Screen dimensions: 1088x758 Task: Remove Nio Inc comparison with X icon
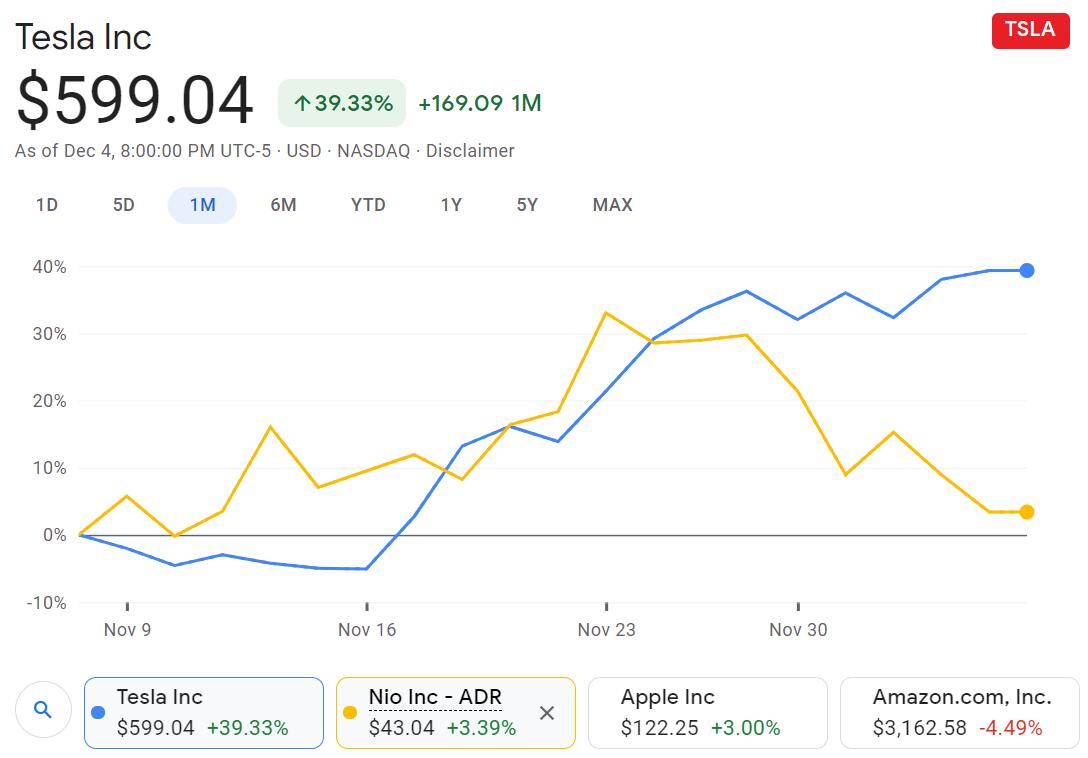pyautogui.click(x=547, y=713)
